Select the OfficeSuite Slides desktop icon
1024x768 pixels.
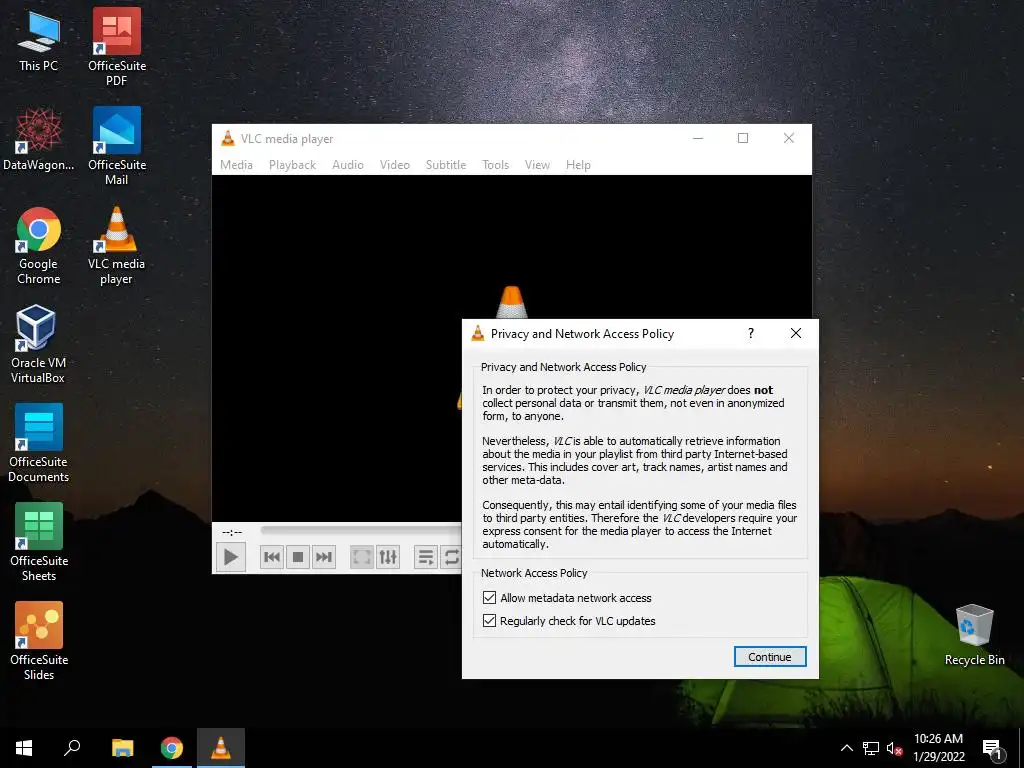(x=39, y=641)
